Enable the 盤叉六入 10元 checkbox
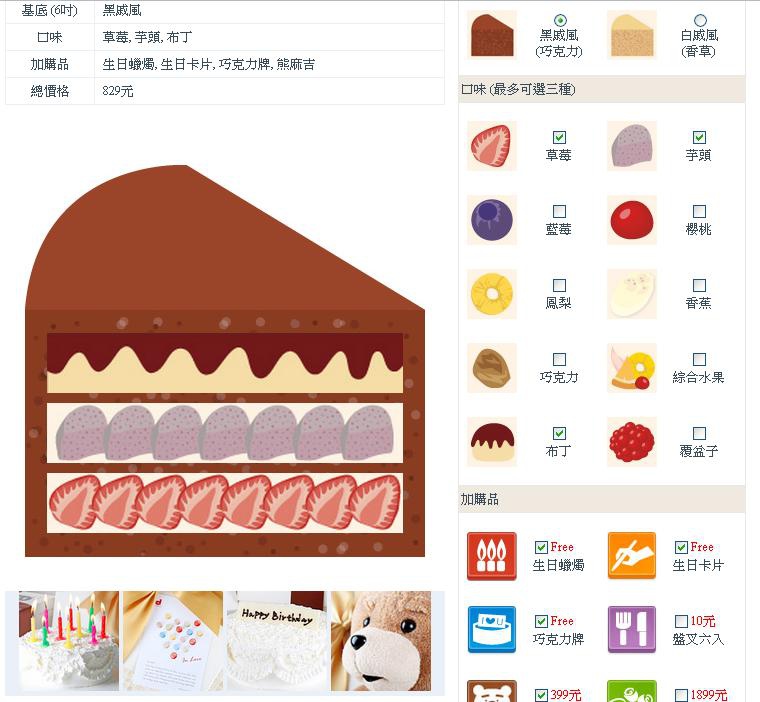The height and width of the screenshot is (702, 760). coord(681,621)
